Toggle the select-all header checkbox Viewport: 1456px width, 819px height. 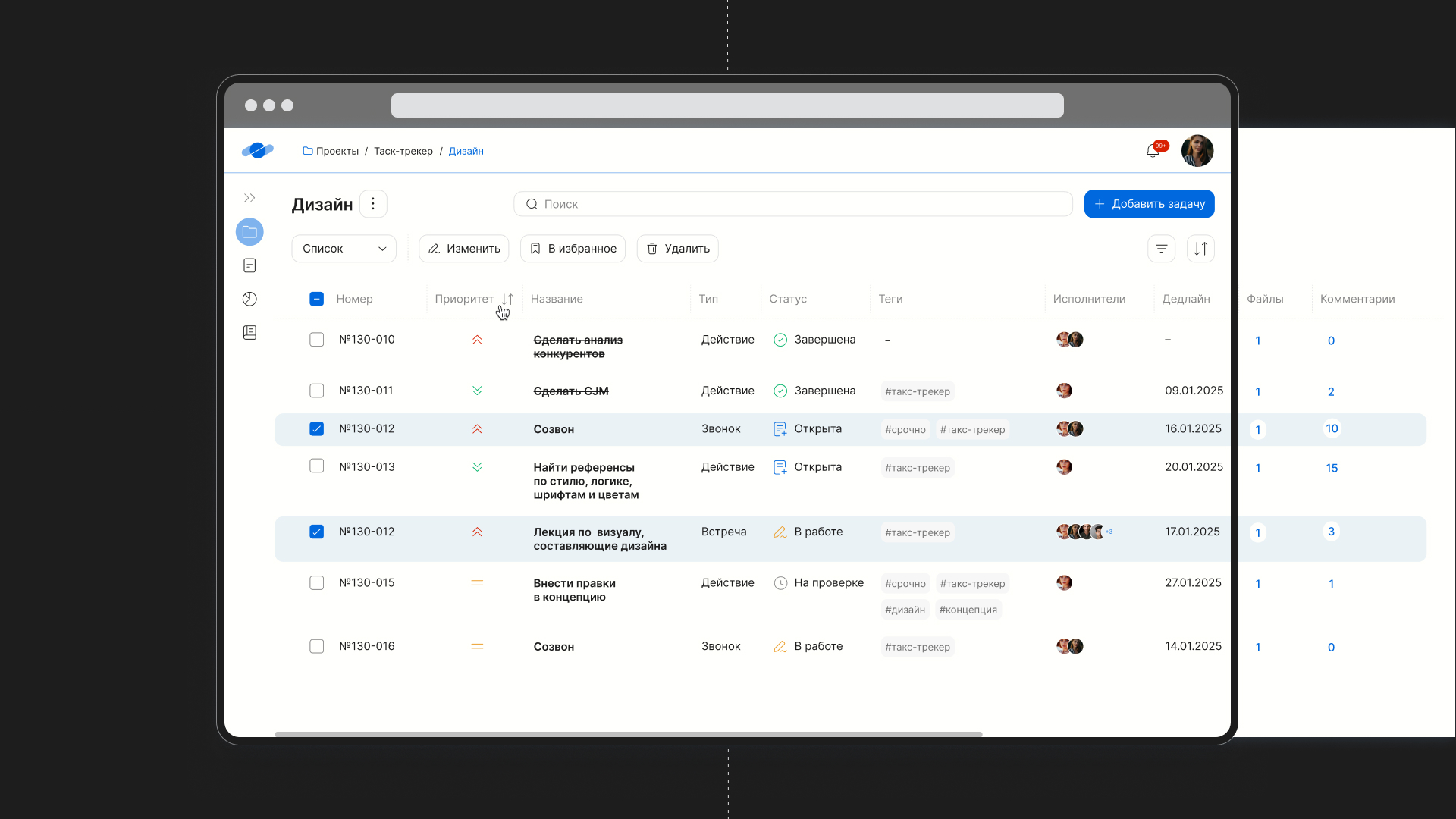[x=317, y=299]
